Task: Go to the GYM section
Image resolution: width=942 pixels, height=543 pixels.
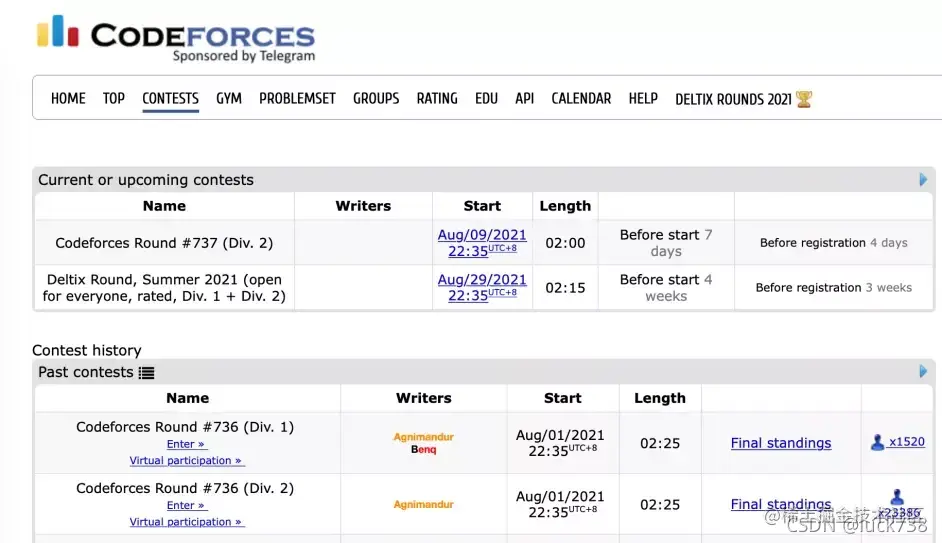Action: tap(229, 99)
